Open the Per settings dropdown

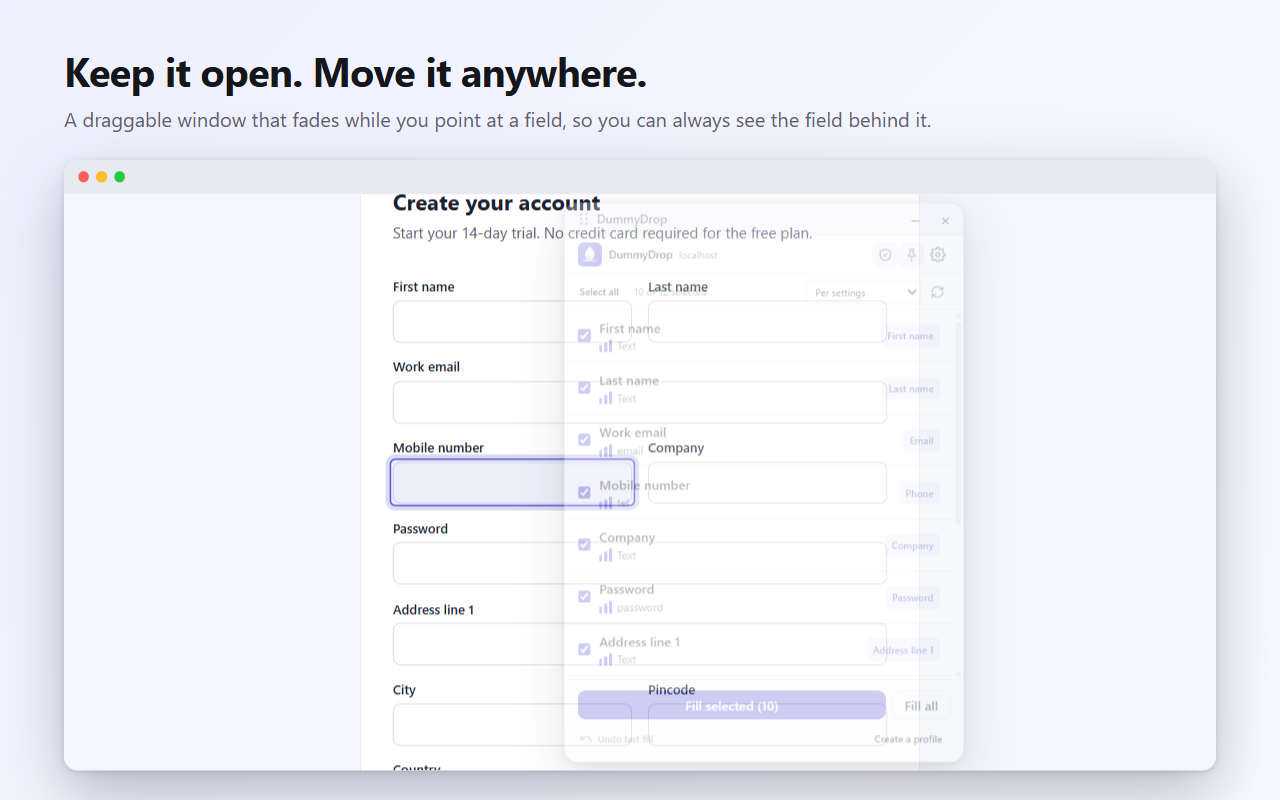[x=863, y=292]
